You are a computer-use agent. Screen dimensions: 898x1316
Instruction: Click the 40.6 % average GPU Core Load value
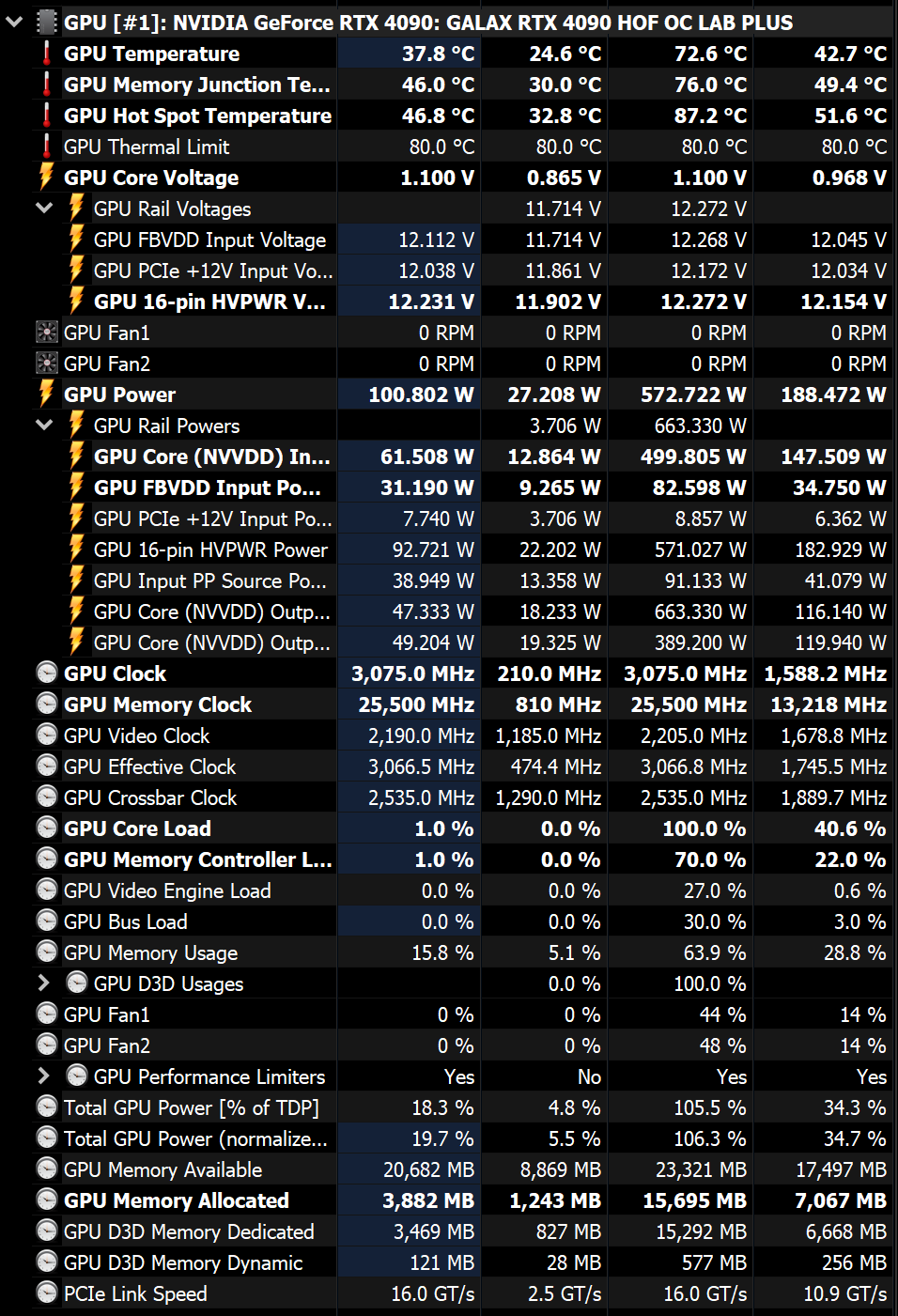(849, 828)
